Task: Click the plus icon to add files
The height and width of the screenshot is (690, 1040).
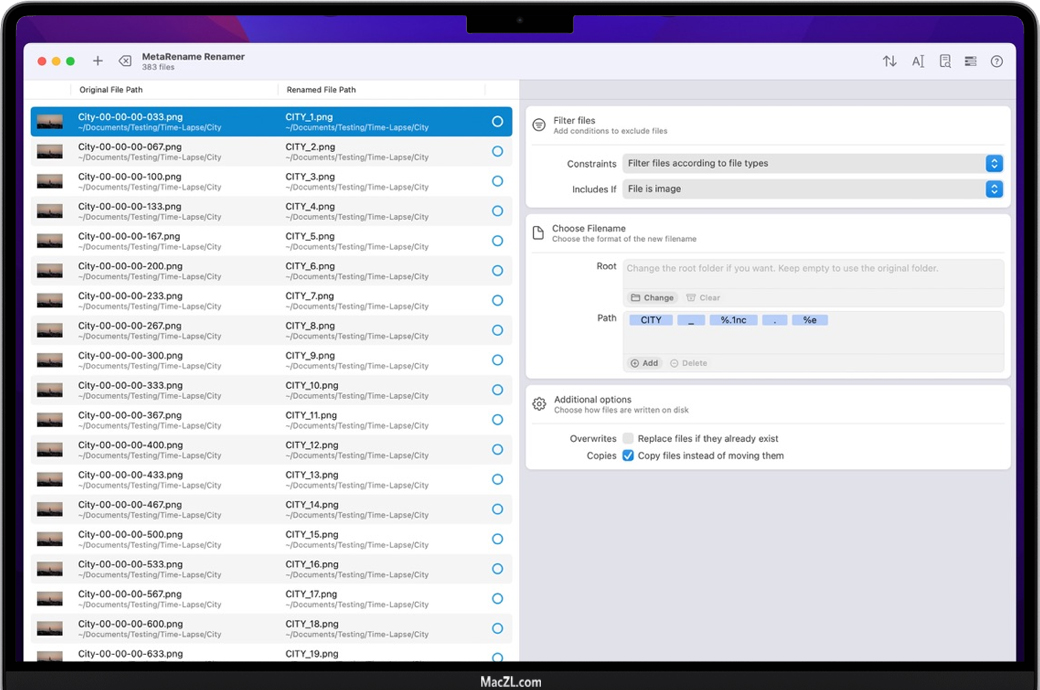Action: (98, 61)
